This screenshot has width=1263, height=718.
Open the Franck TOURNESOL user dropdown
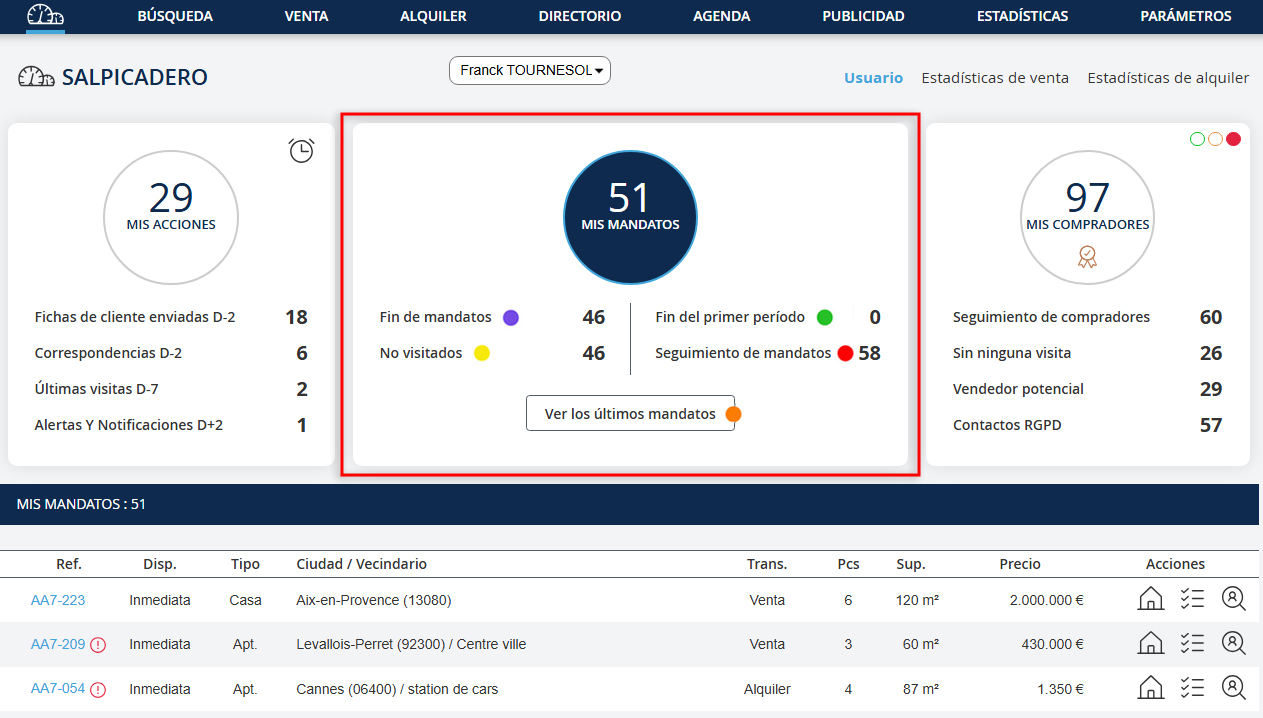530,71
